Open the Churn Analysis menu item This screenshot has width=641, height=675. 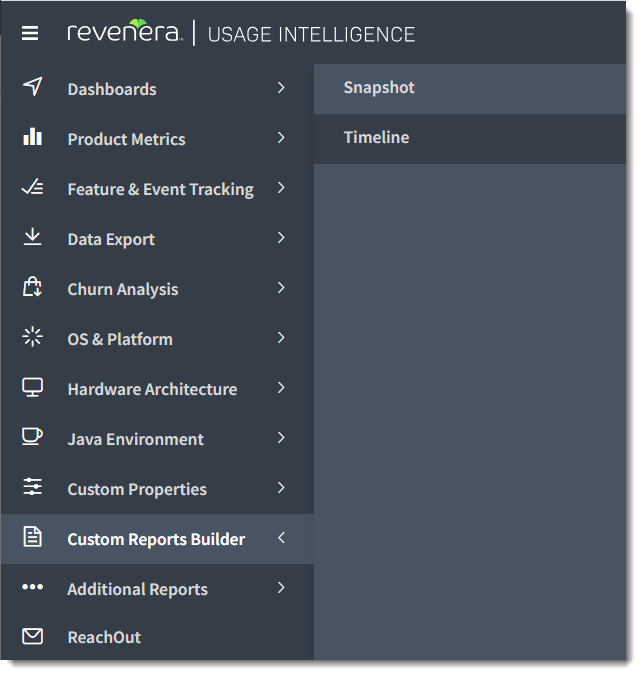[x=157, y=288]
